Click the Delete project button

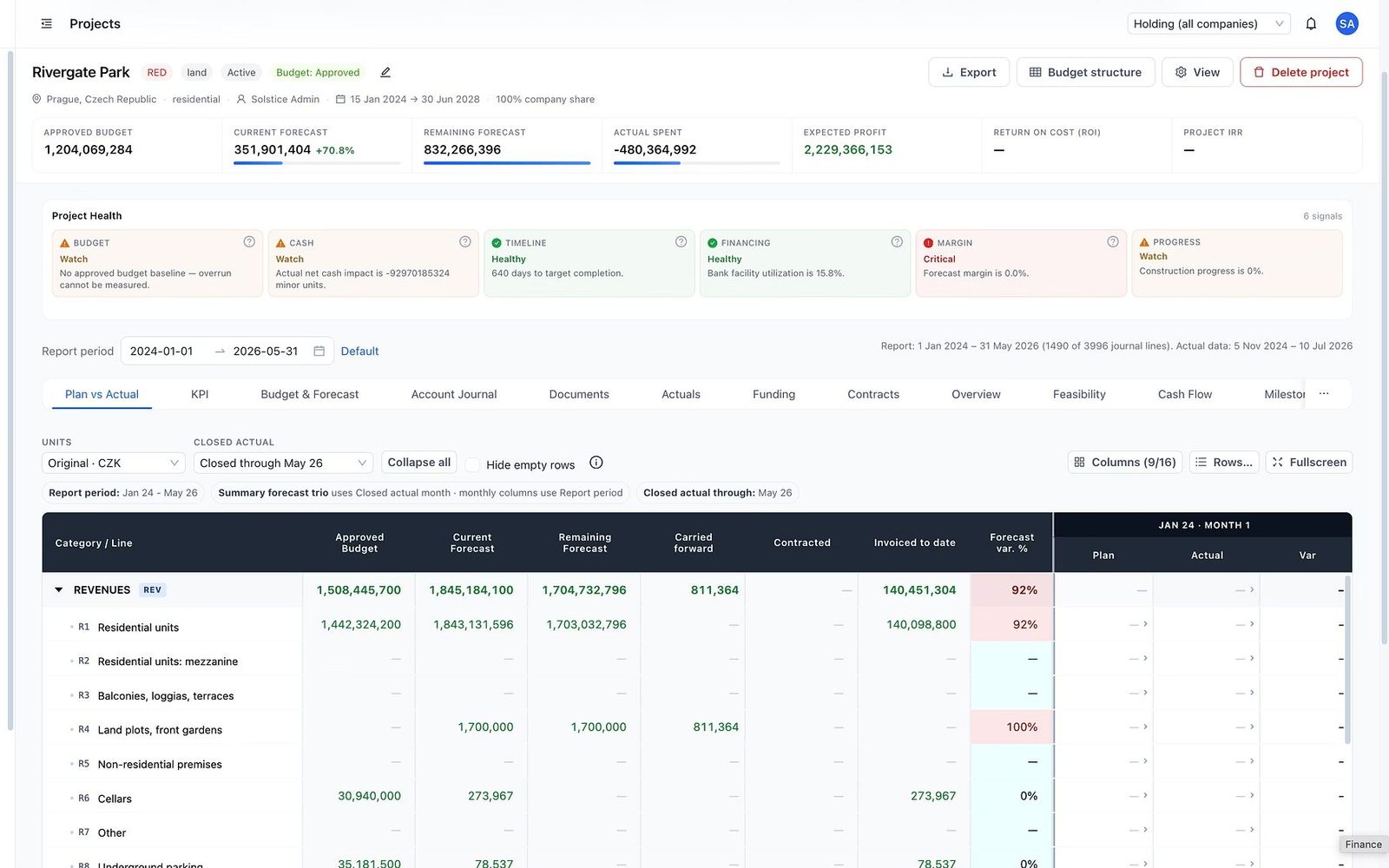tap(1300, 72)
